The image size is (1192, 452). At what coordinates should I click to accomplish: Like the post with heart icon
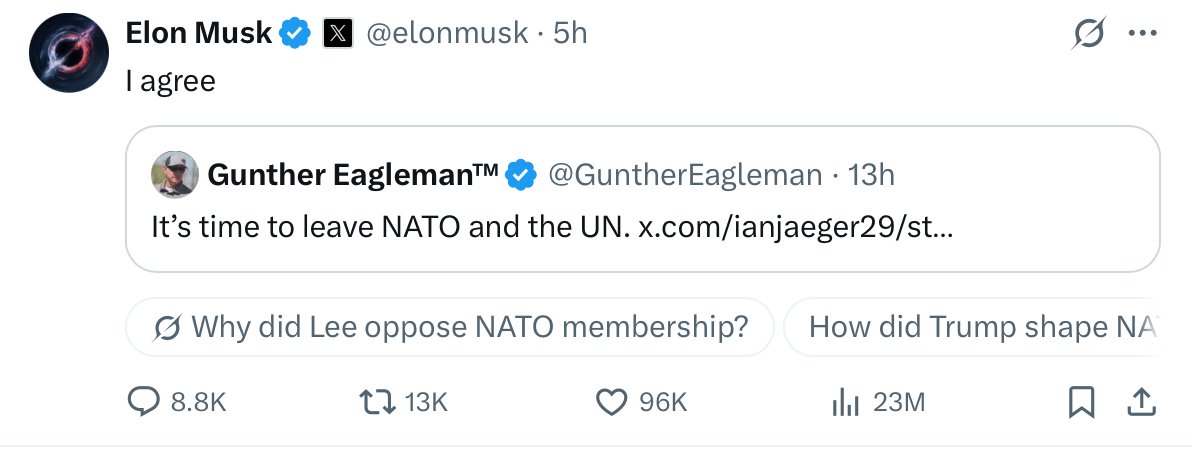tap(611, 402)
